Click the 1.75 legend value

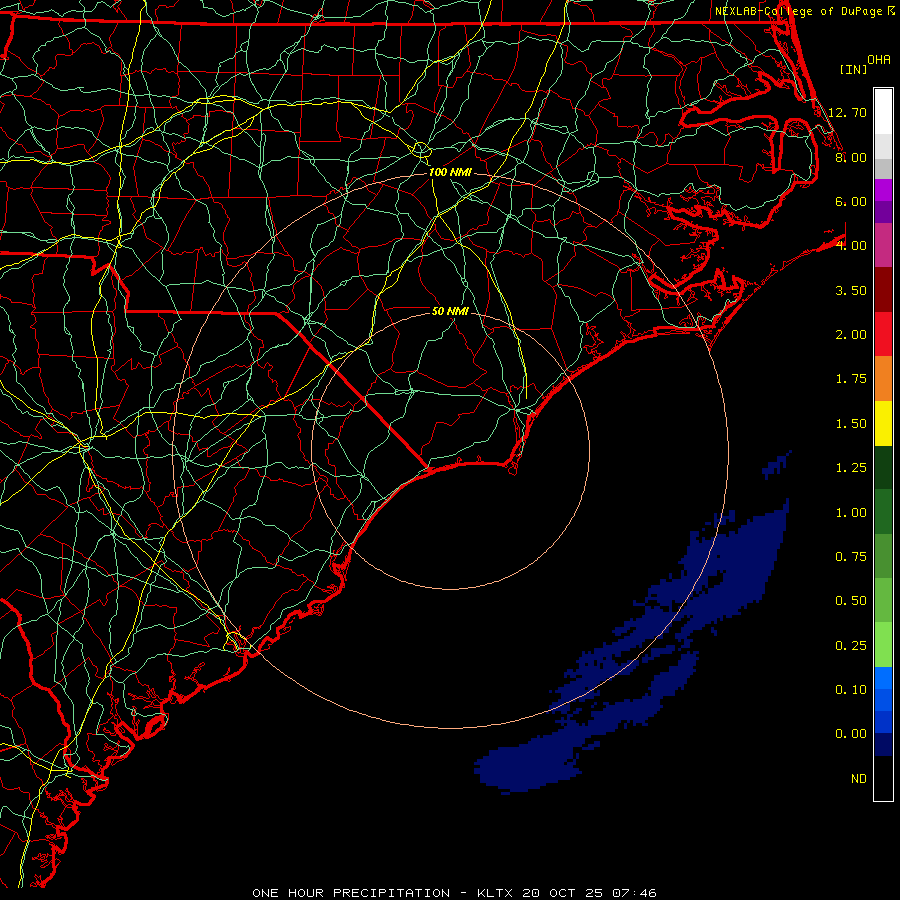click(851, 379)
